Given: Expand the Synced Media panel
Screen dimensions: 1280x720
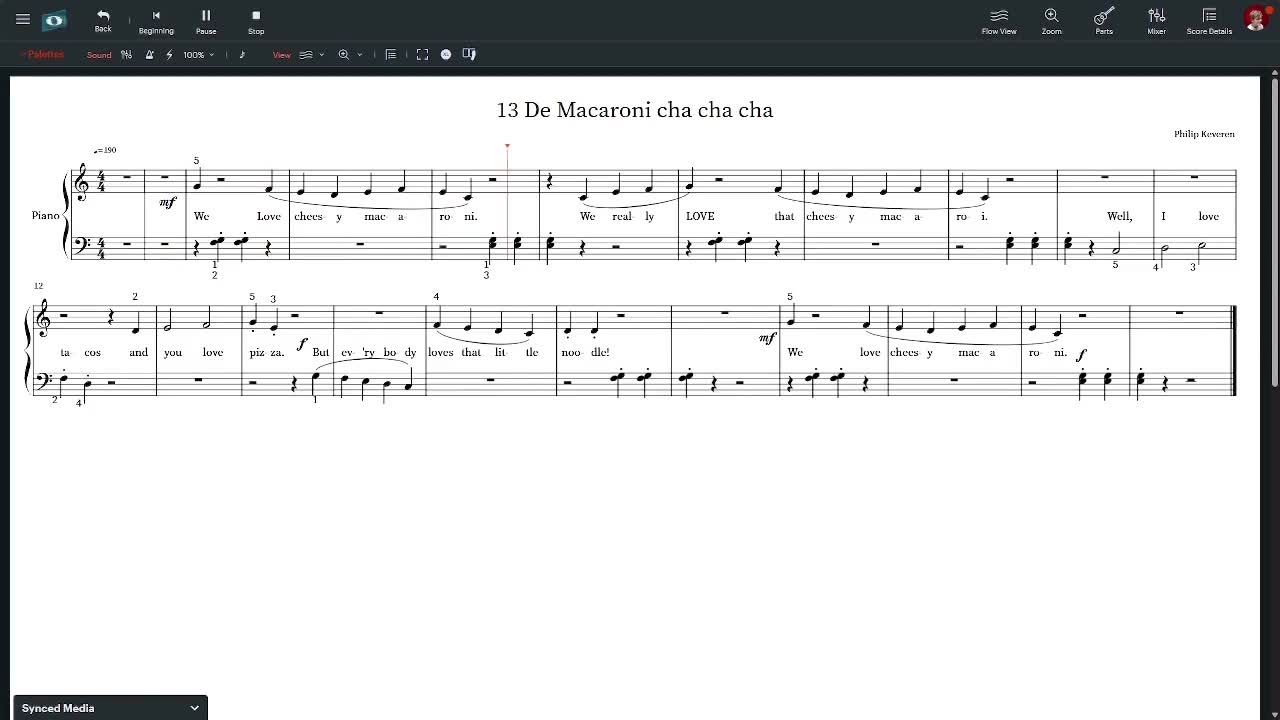Looking at the screenshot, I should point(110,708).
